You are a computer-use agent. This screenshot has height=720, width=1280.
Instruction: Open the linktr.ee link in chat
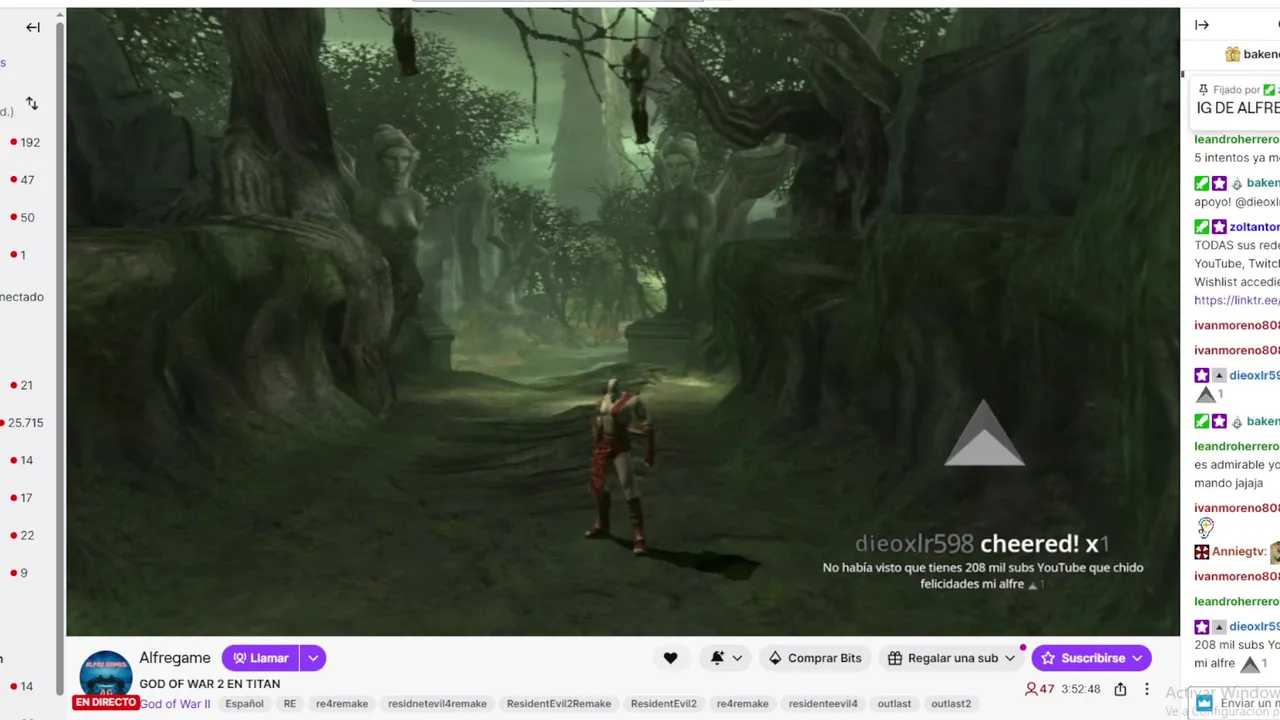(x=1237, y=300)
